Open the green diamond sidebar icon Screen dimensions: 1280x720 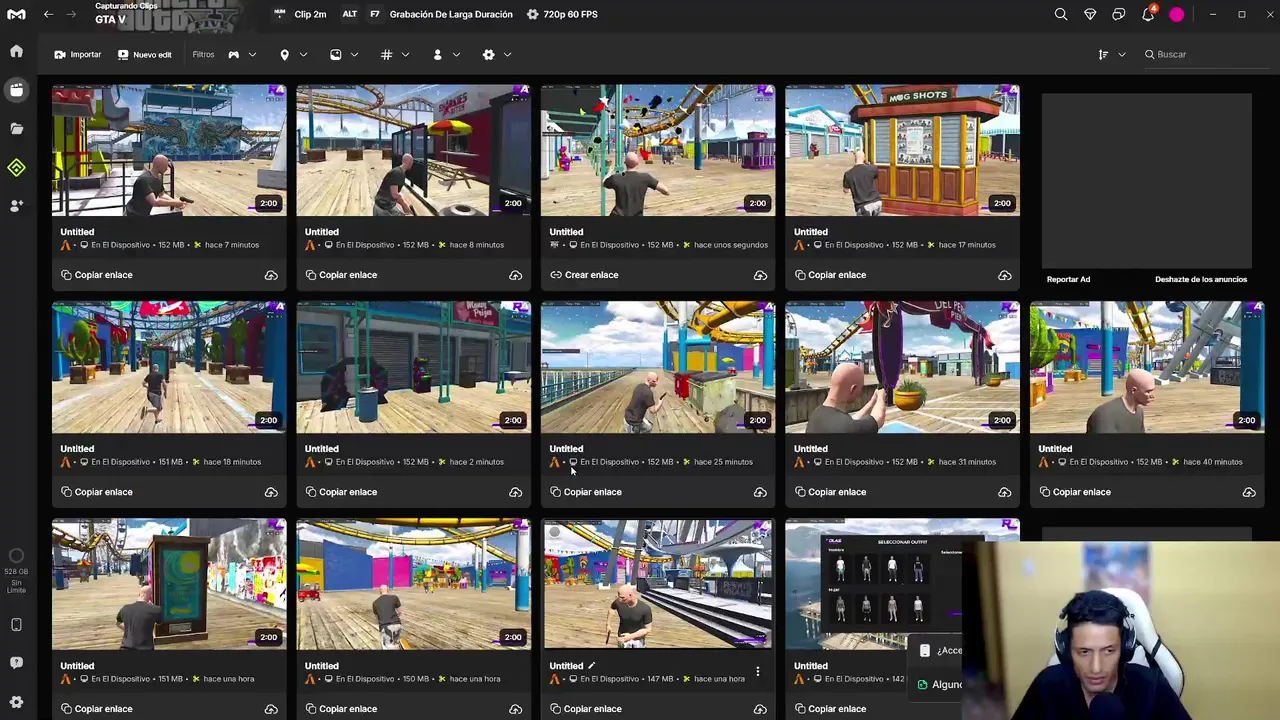tap(16, 168)
